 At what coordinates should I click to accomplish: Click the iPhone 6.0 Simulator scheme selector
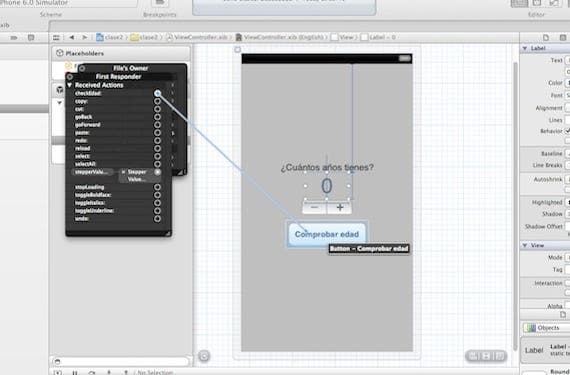coord(69,3)
